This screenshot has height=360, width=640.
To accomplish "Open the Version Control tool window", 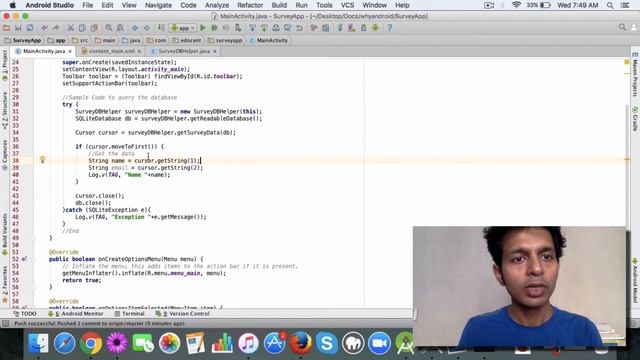I will [182, 313].
